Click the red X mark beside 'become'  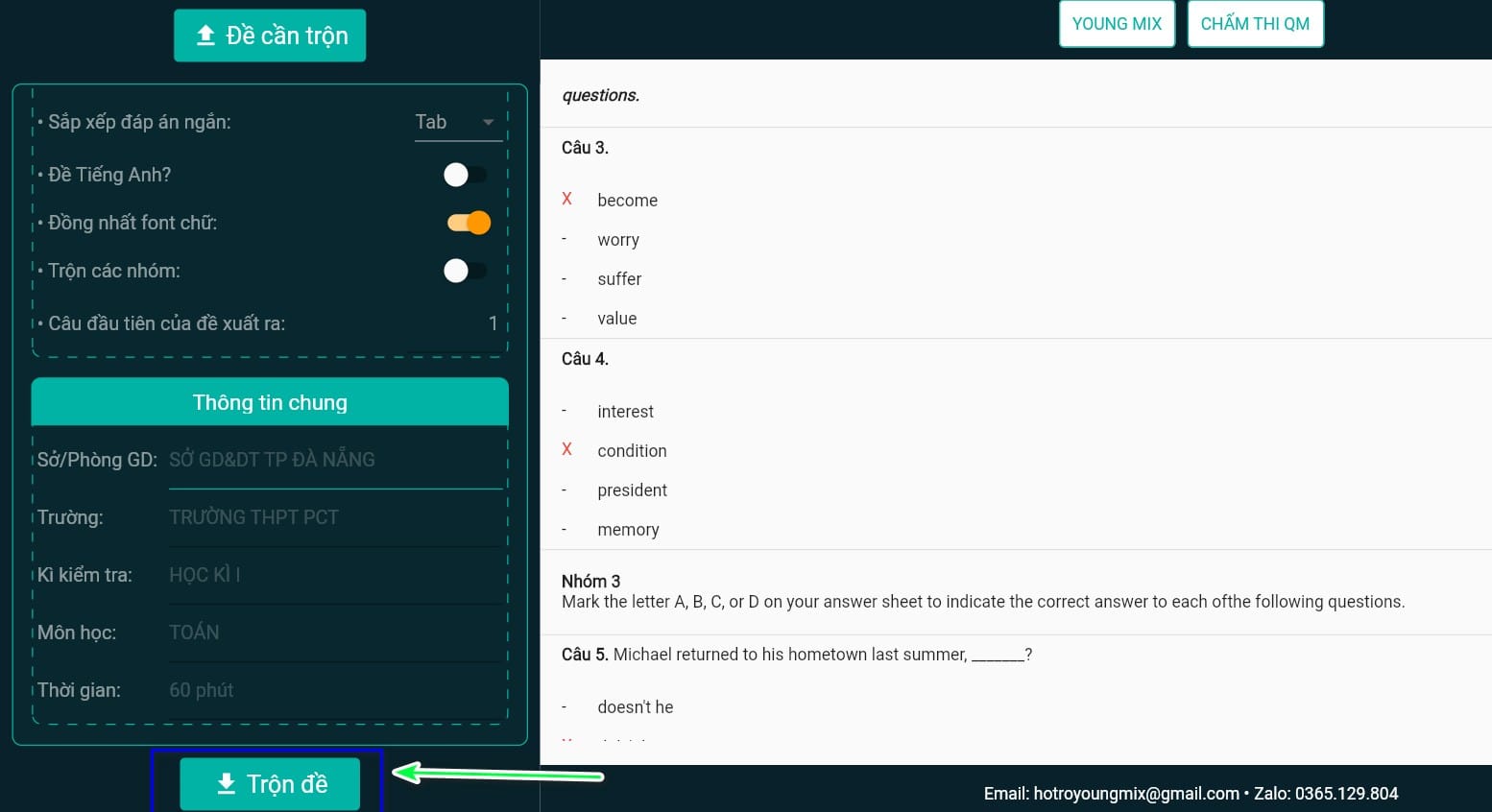[566, 199]
